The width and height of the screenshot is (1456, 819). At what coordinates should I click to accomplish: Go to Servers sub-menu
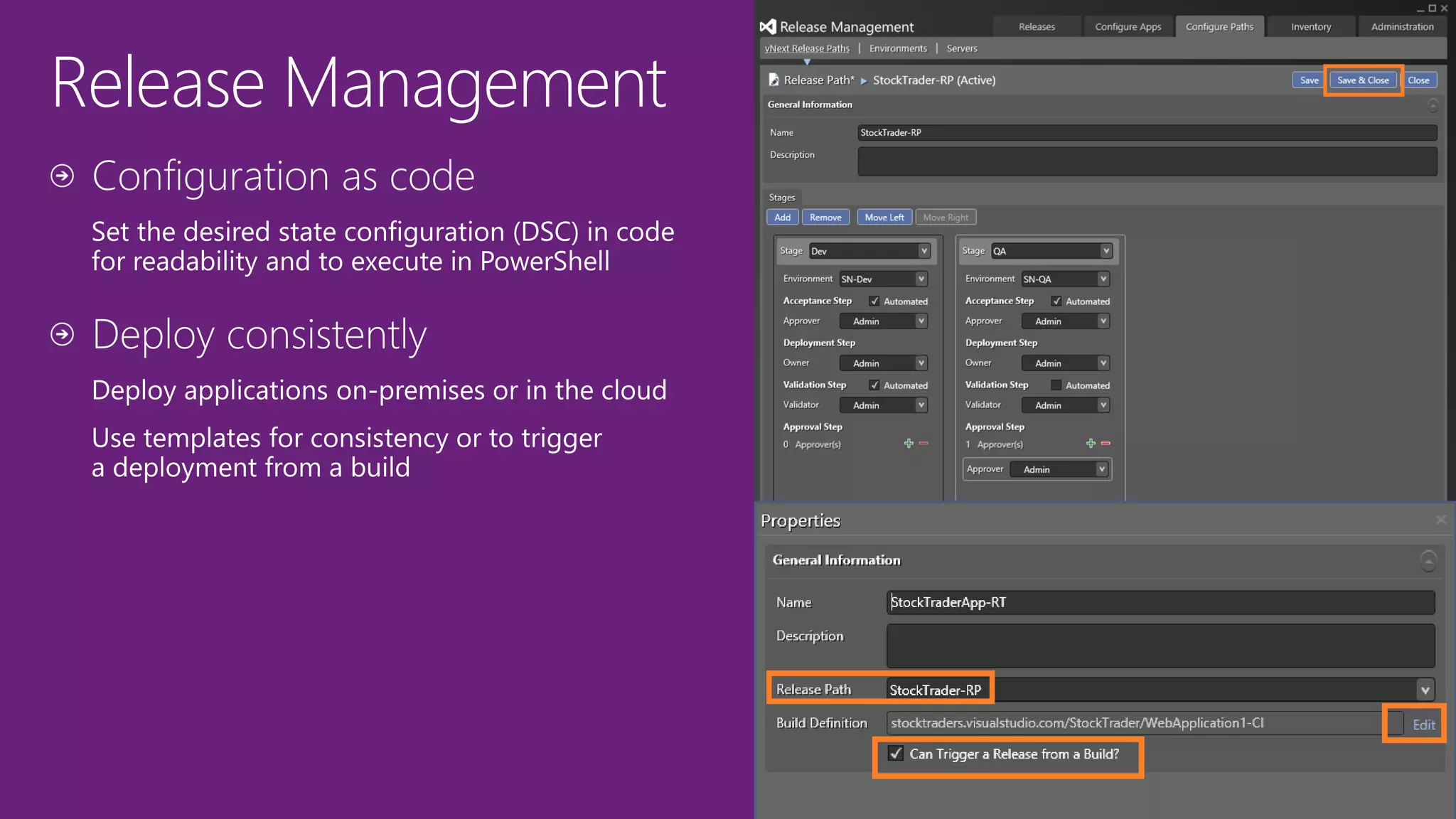point(962,48)
